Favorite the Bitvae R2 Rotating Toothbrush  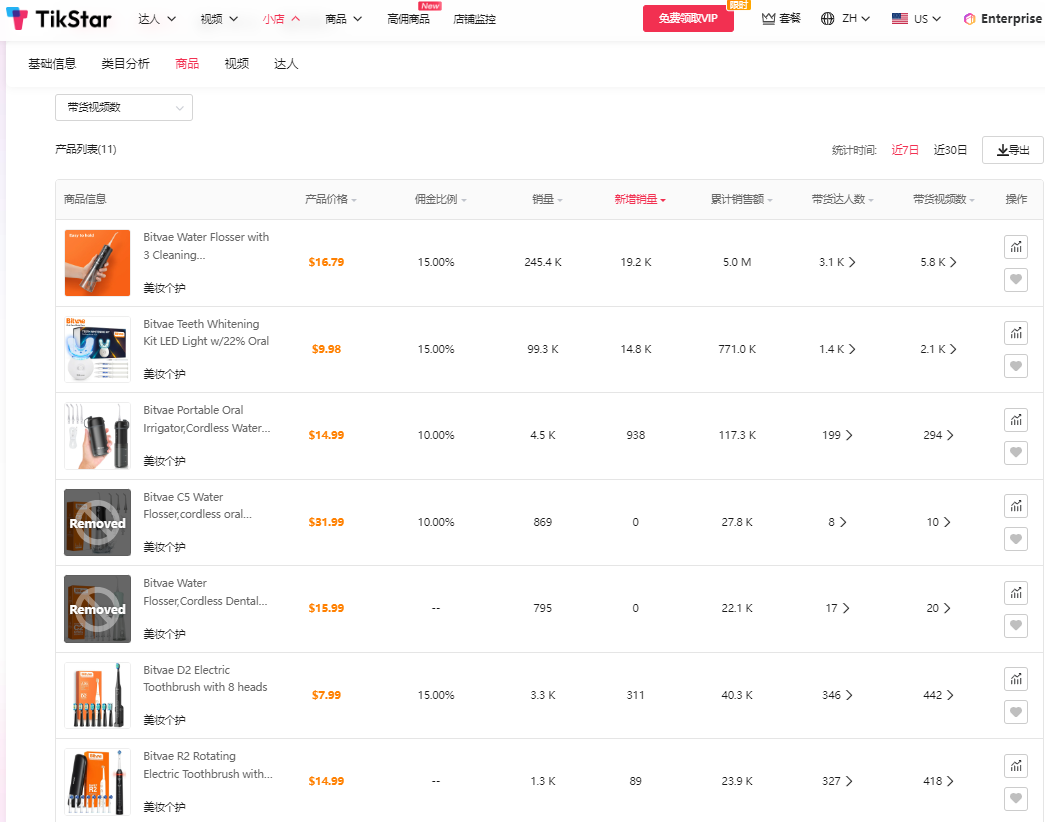pos(1016,799)
